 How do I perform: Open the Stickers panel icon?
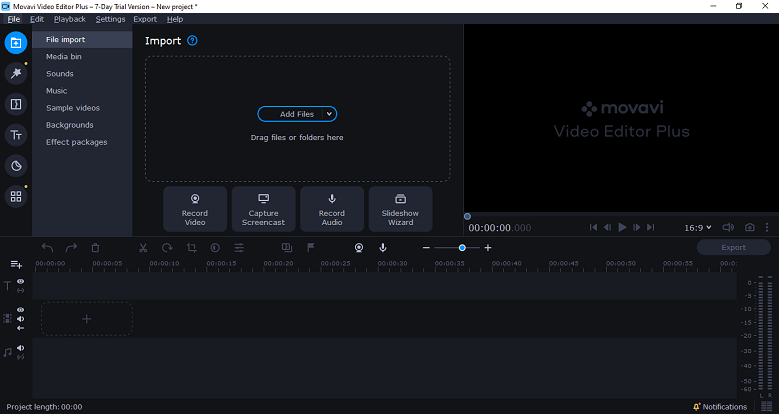(16, 166)
